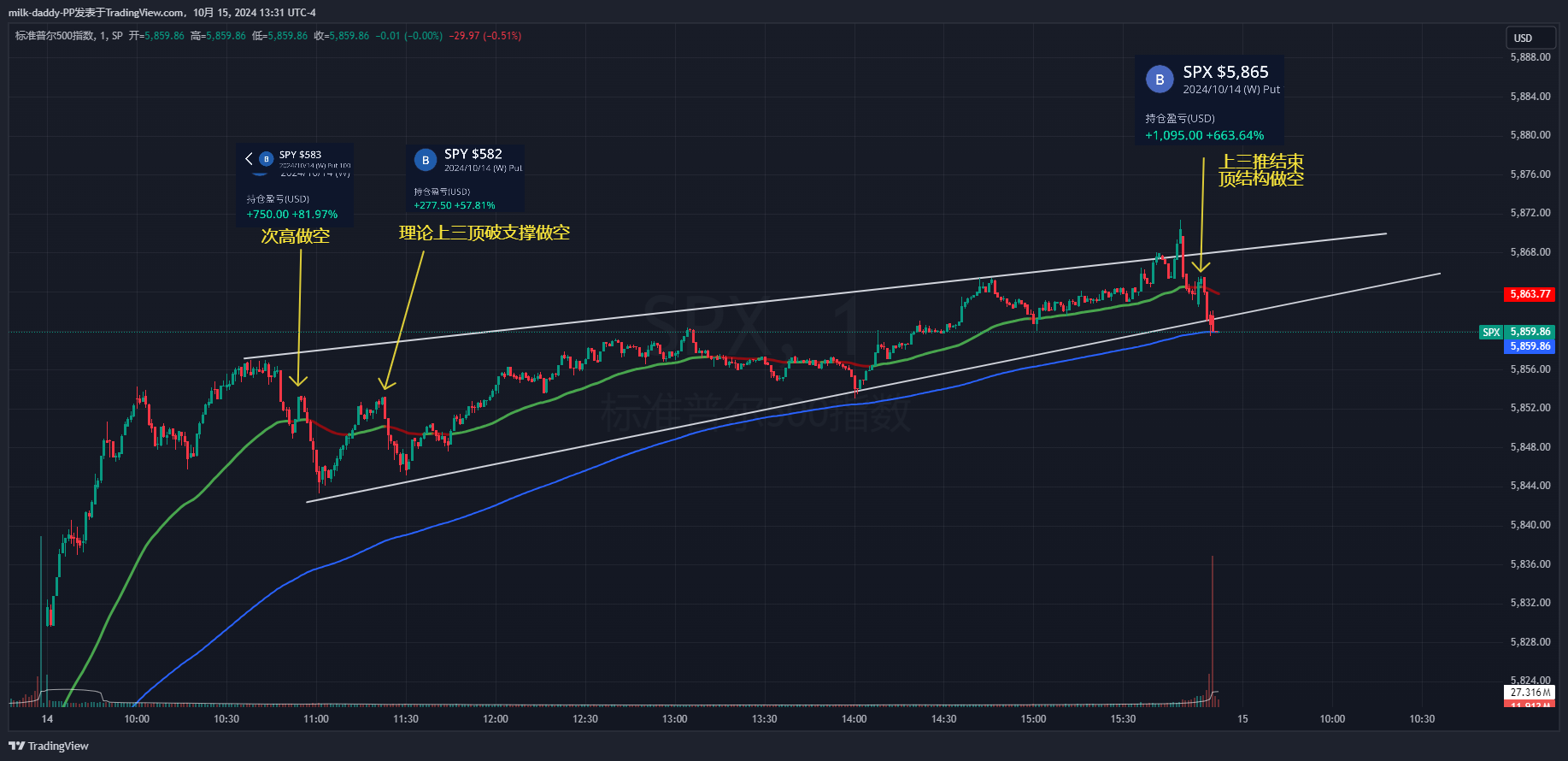Click the 12:00 label on time axis
Image resolution: width=1568 pixels, height=761 pixels.
pyautogui.click(x=496, y=719)
